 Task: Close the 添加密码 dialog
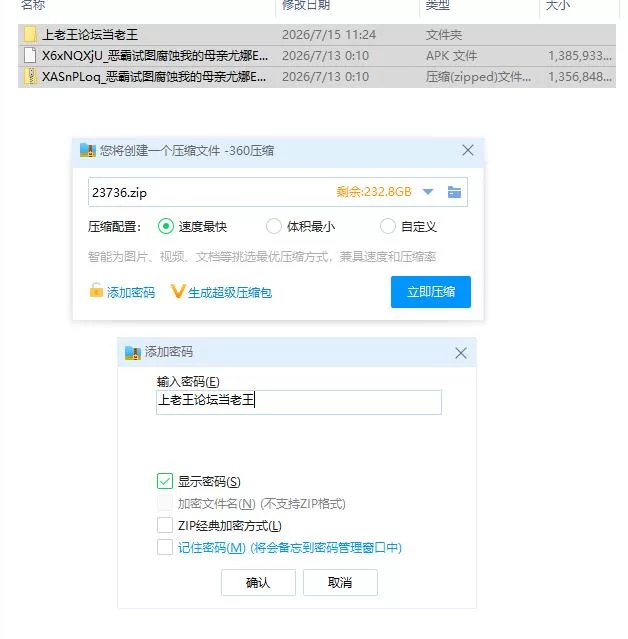click(461, 353)
